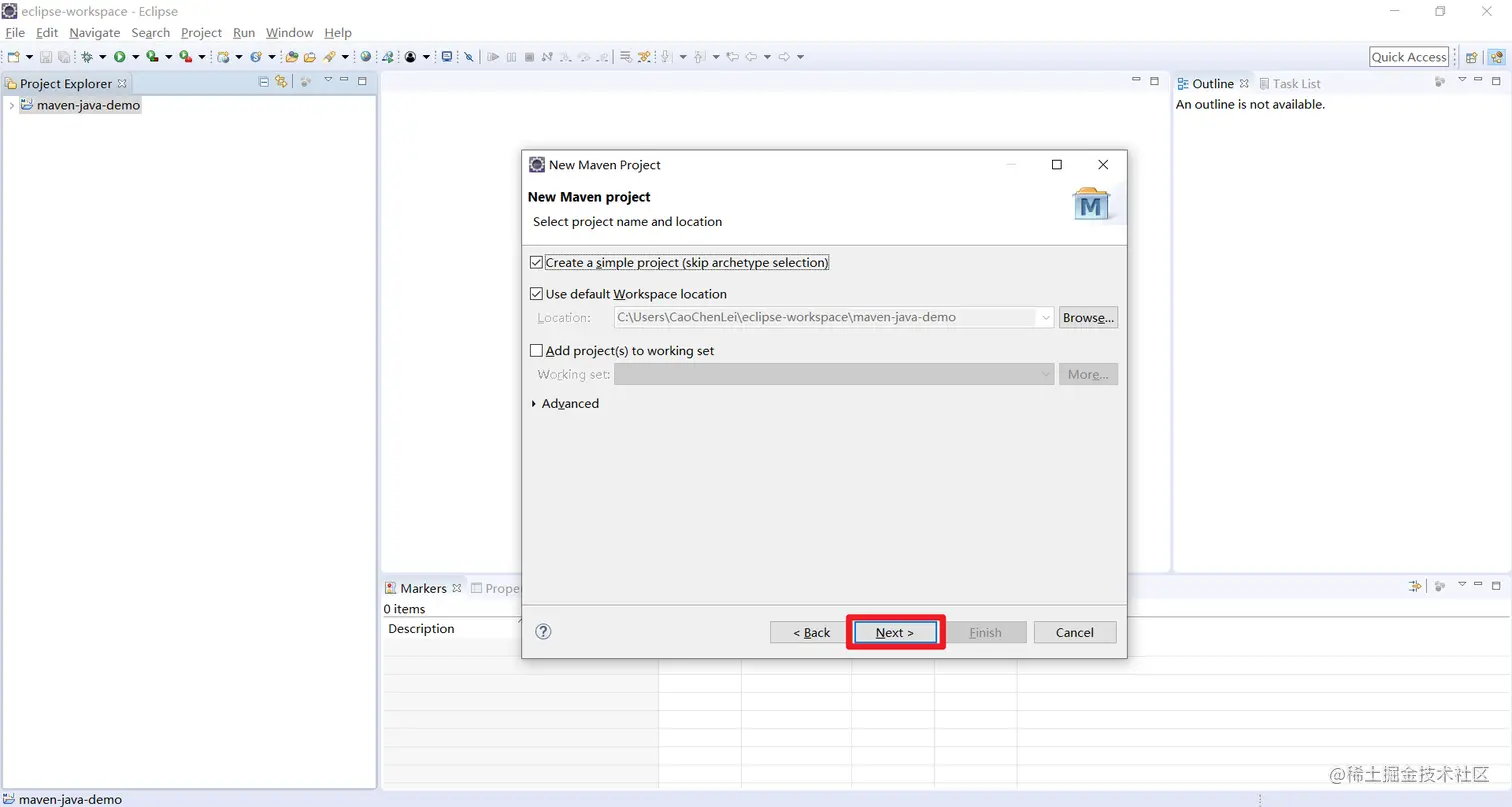Click the Skip All Breakpoints icon
Viewport: 1512px width, 807px height.
[469, 57]
